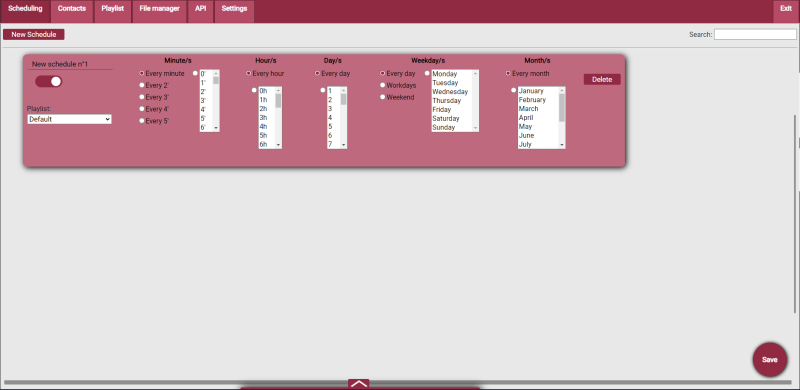The image size is (800, 390).
Task: Open the Settings tab
Action: point(234,11)
